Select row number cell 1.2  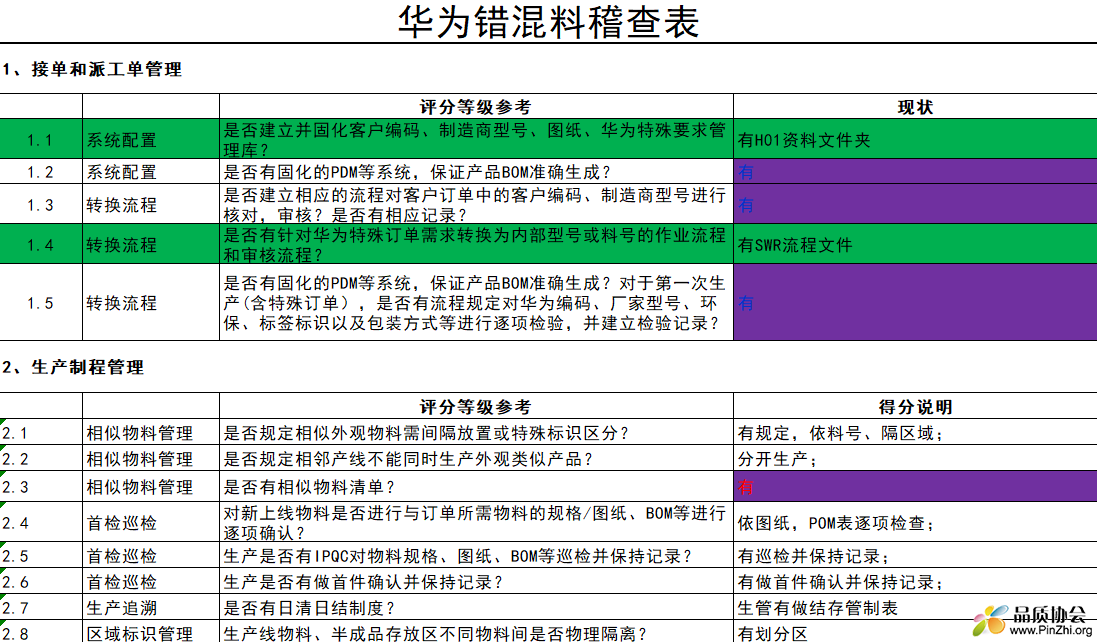[41, 171]
